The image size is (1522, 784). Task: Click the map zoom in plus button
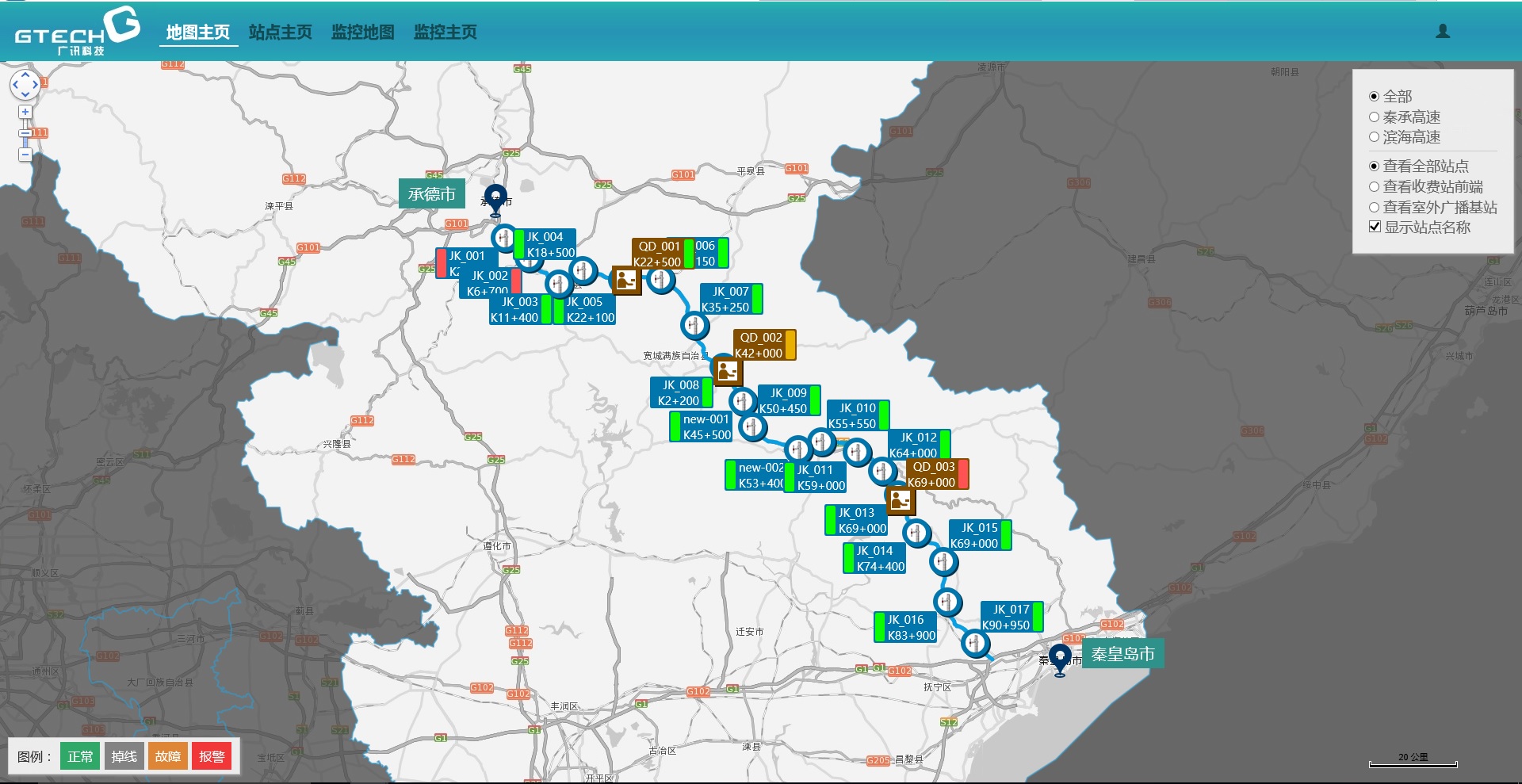coord(25,113)
